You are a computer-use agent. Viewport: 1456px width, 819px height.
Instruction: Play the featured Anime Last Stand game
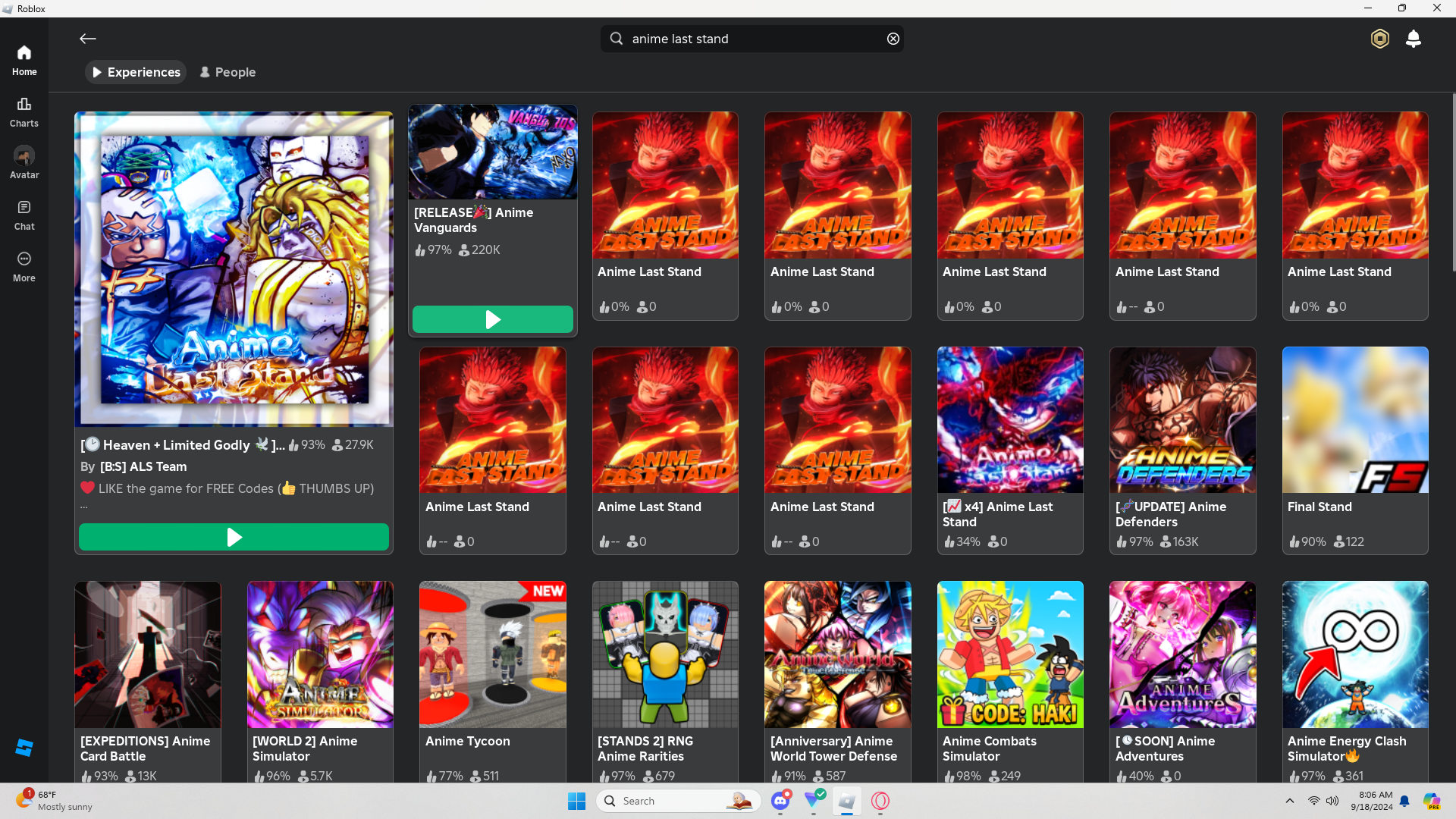tap(234, 537)
